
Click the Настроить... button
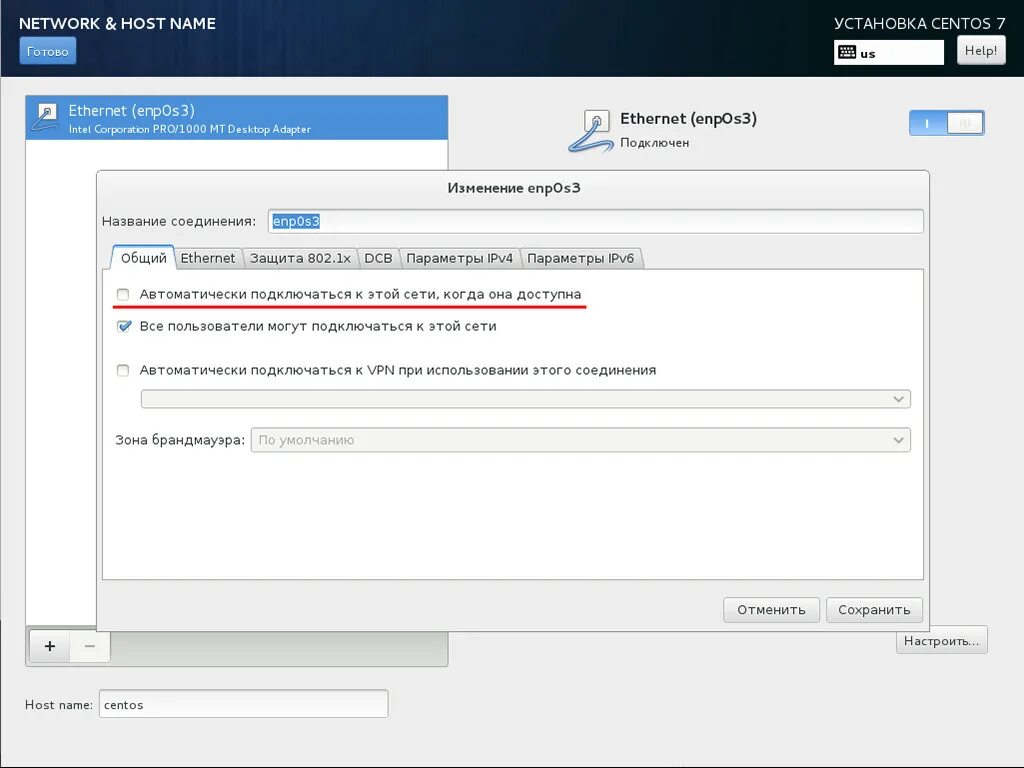pos(941,641)
